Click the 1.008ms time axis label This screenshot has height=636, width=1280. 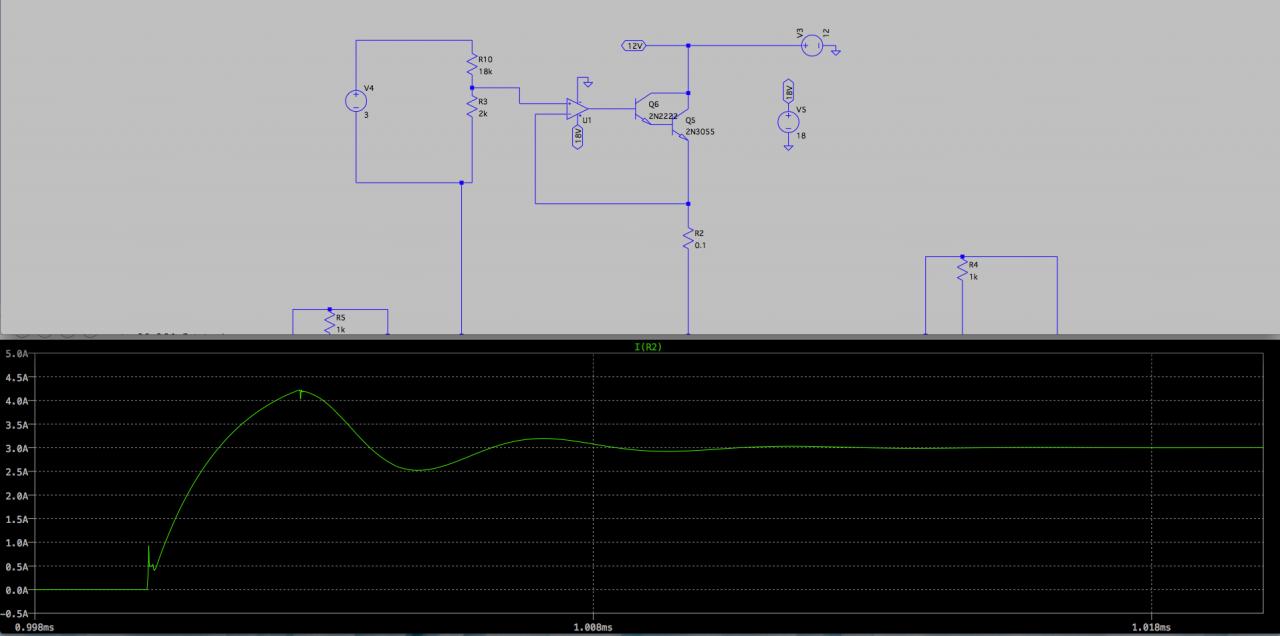pos(594,627)
